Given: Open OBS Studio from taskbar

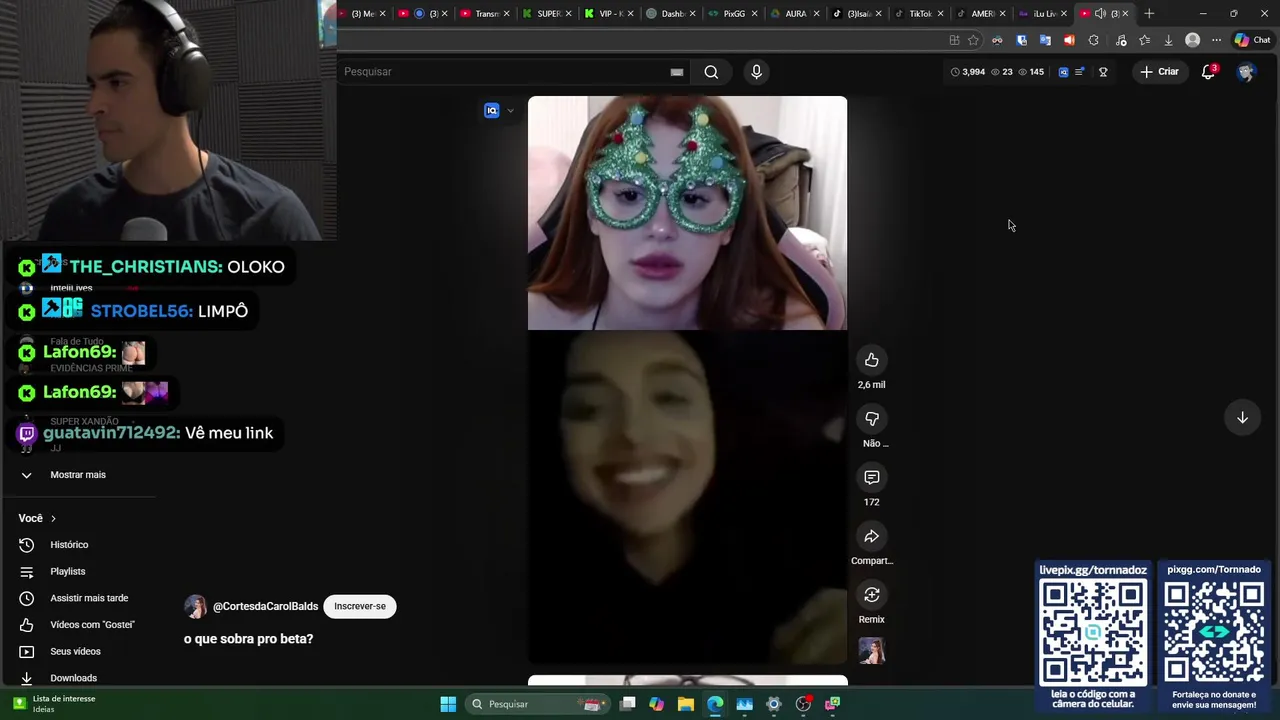Looking at the screenshot, I should pos(803,704).
